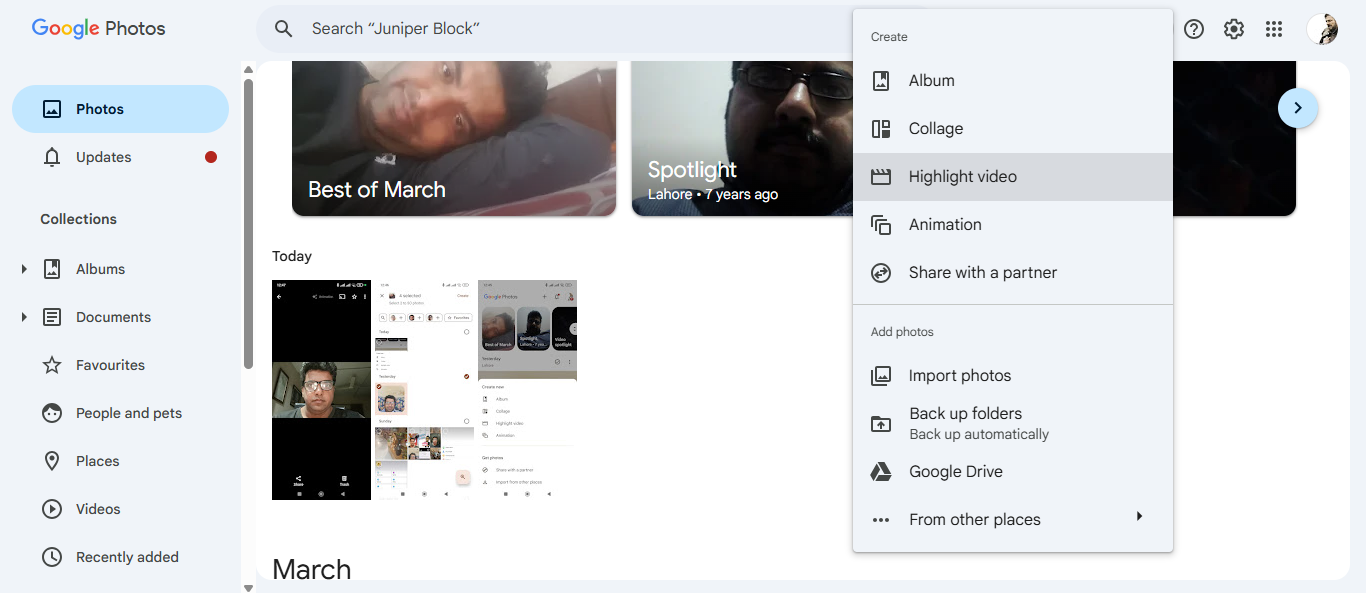Screen dimensions: 1366x593
Task: Select the People and pets sidebar icon
Action: tap(51, 412)
